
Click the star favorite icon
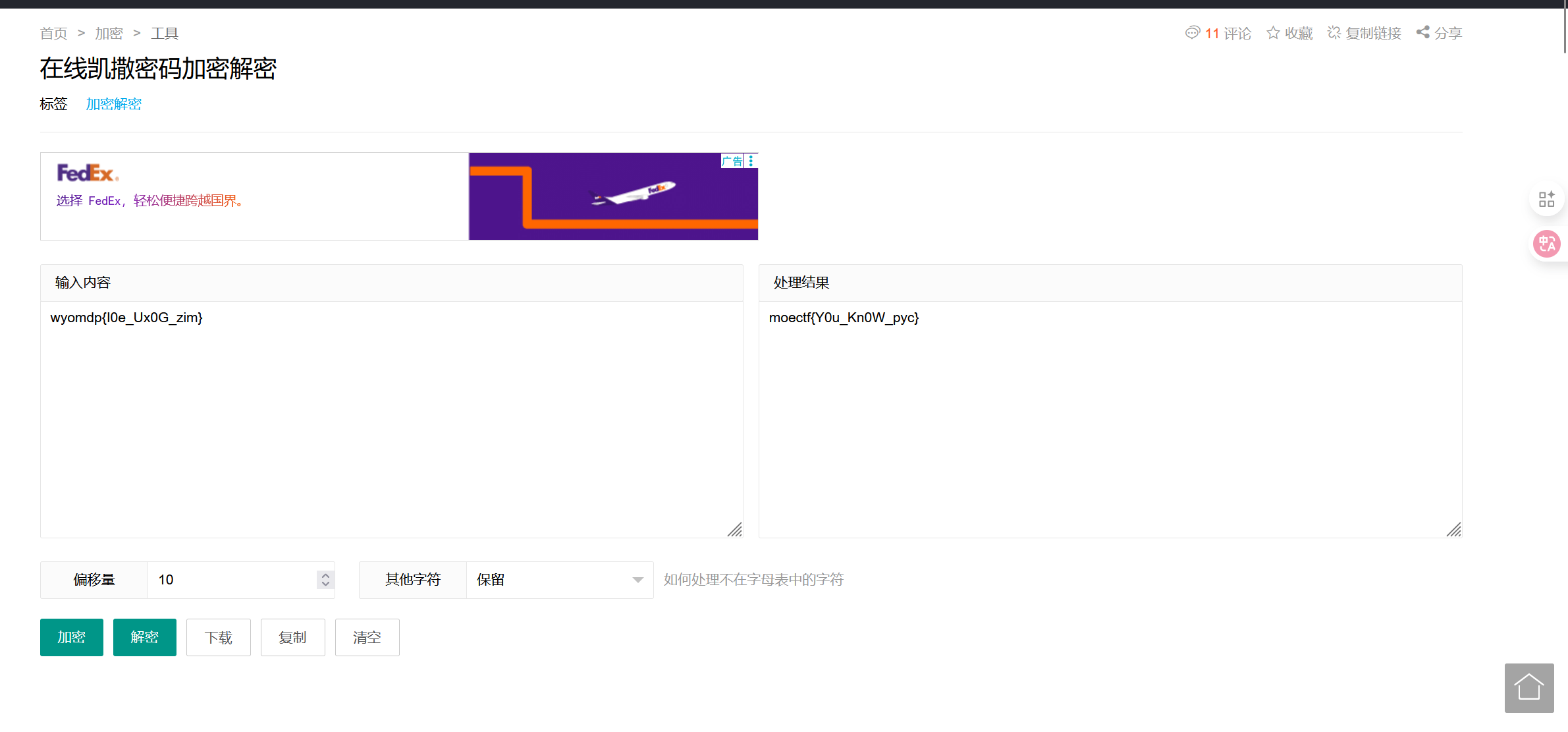pyautogui.click(x=1273, y=33)
